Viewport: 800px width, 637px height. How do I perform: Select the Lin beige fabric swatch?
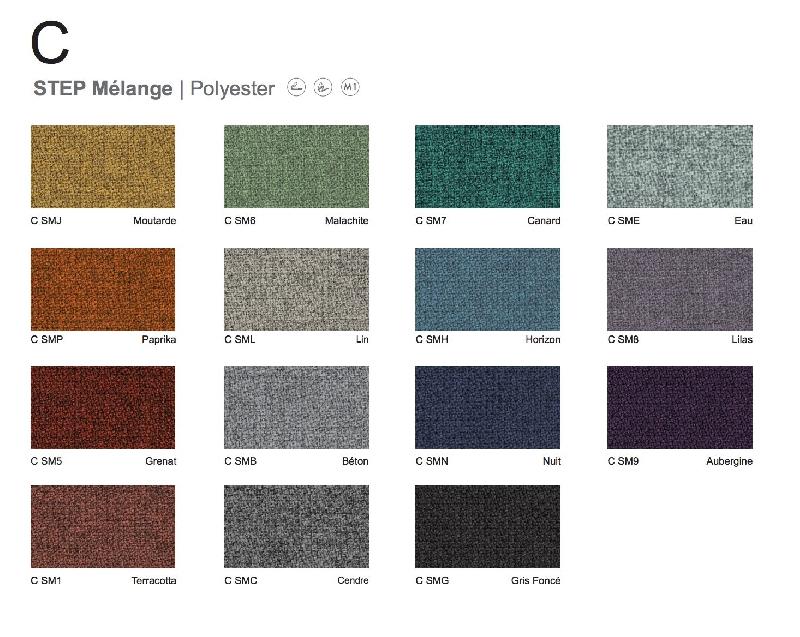point(296,289)
